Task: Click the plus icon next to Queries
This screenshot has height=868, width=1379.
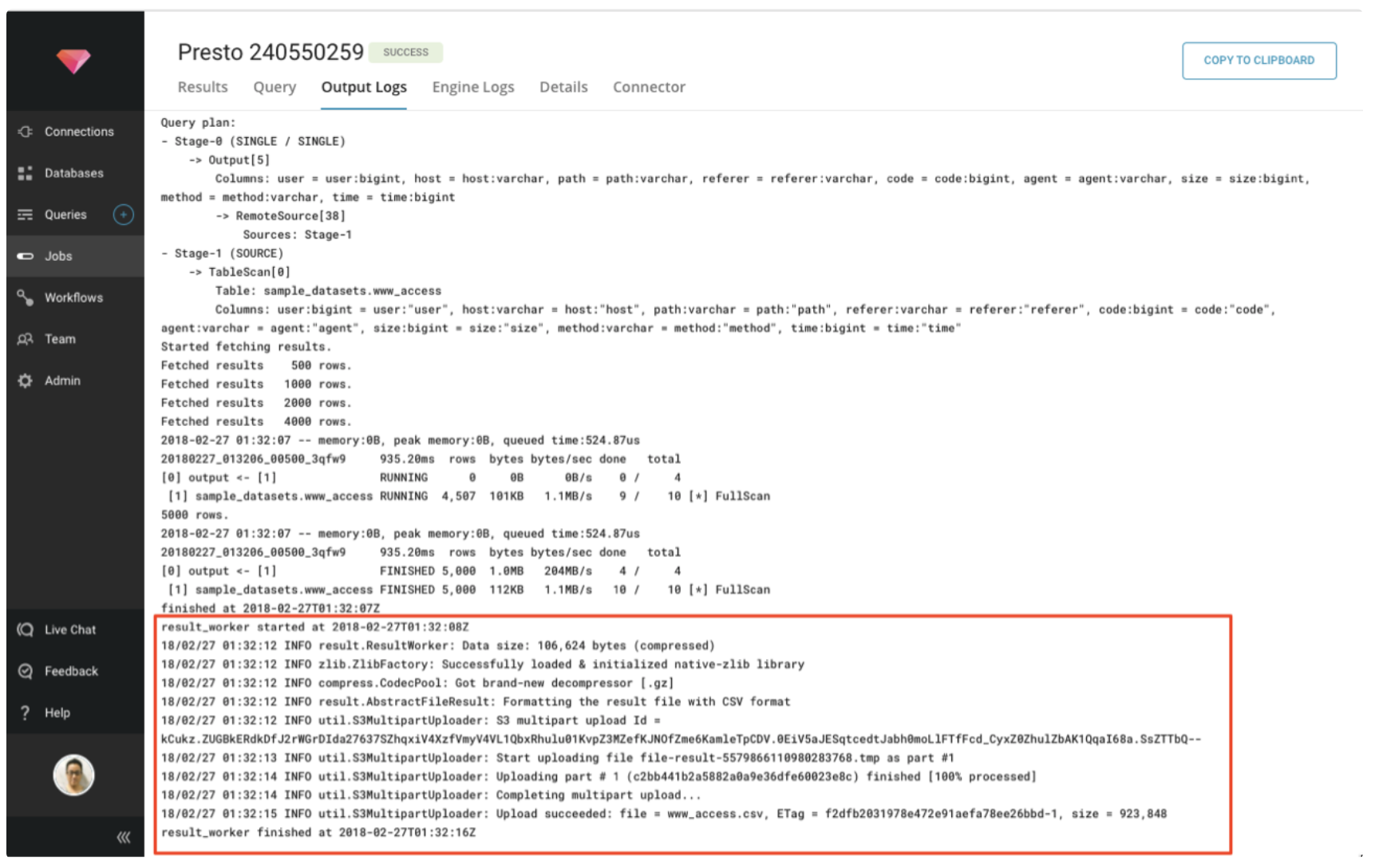Action: 123,215
